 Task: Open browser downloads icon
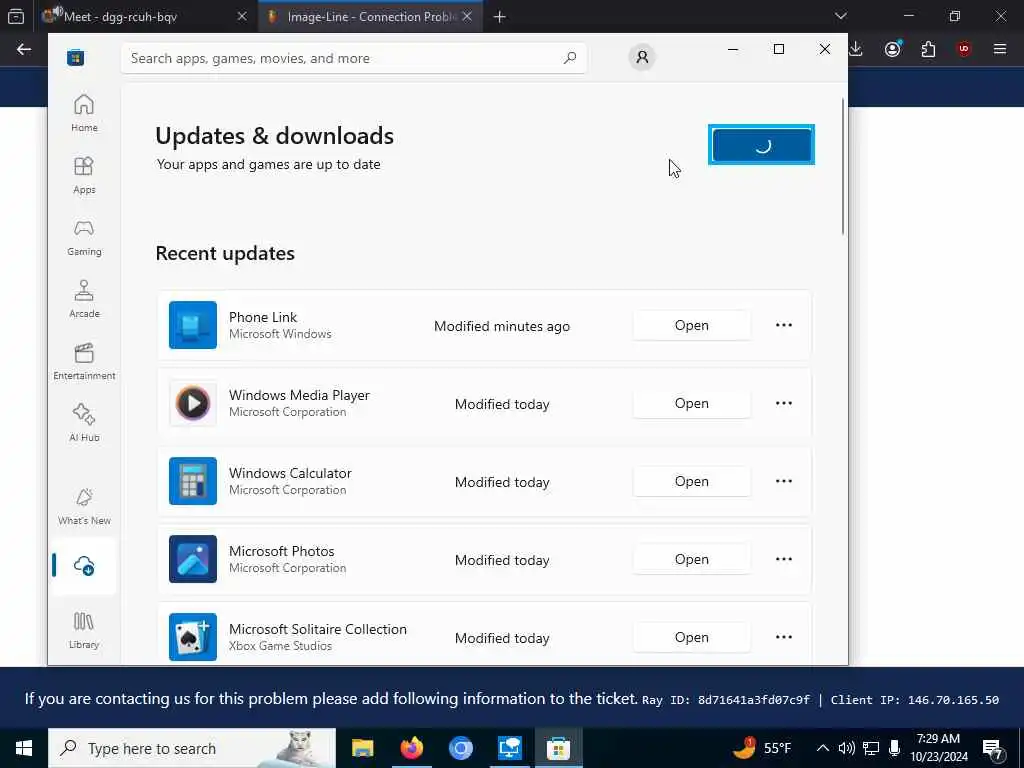coord(856,49)
